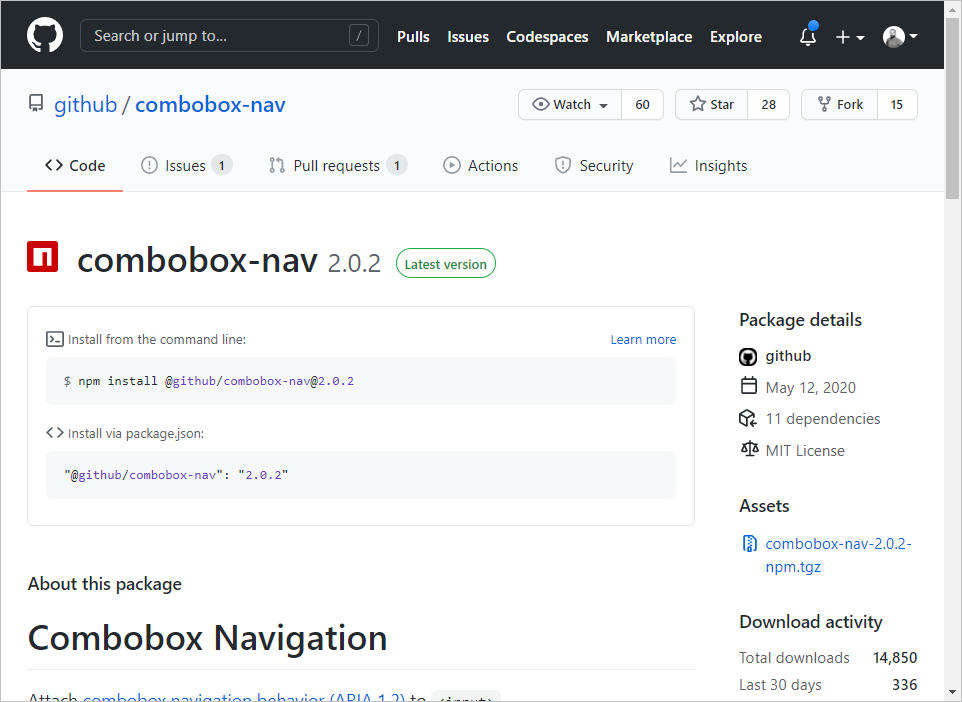The image size is (962, 702).
Task: Open the Marketplace menu item
Action: point(648,37)
